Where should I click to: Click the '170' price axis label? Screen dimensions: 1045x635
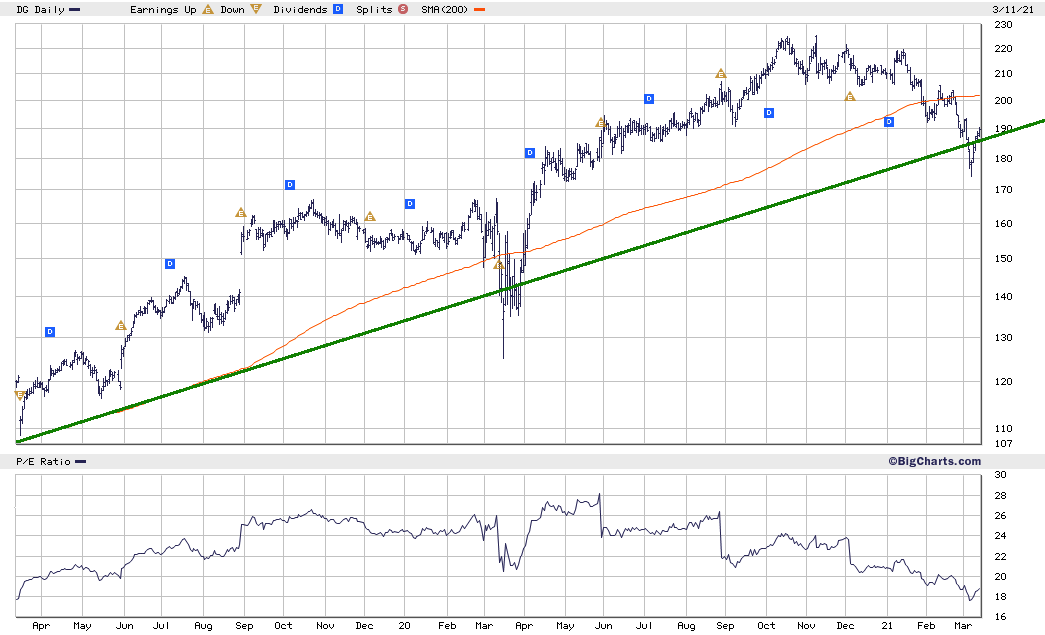pyautogui.click(x=1003, y=190)
